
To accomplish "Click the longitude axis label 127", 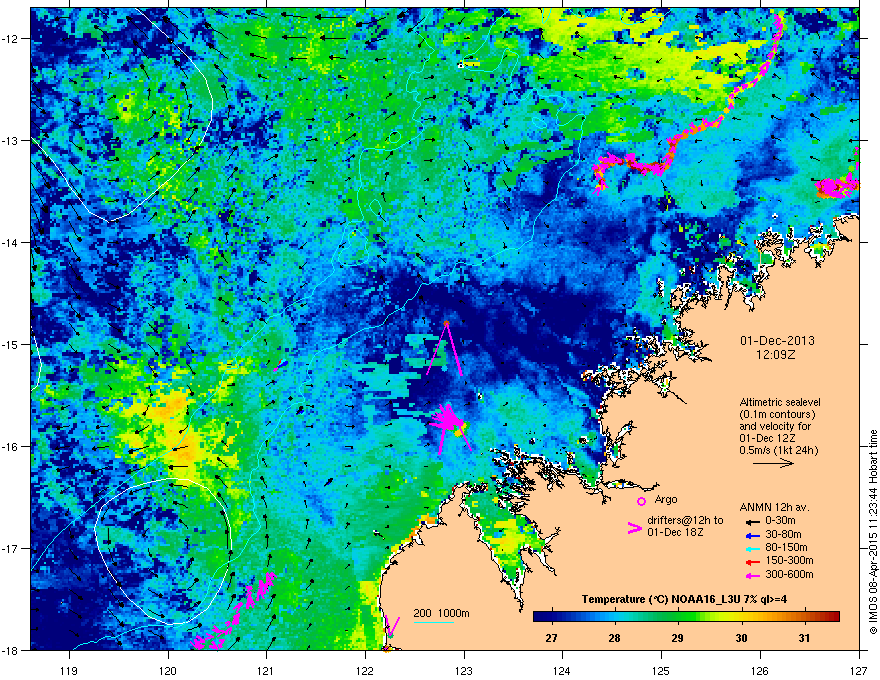I will pos(859,670).
